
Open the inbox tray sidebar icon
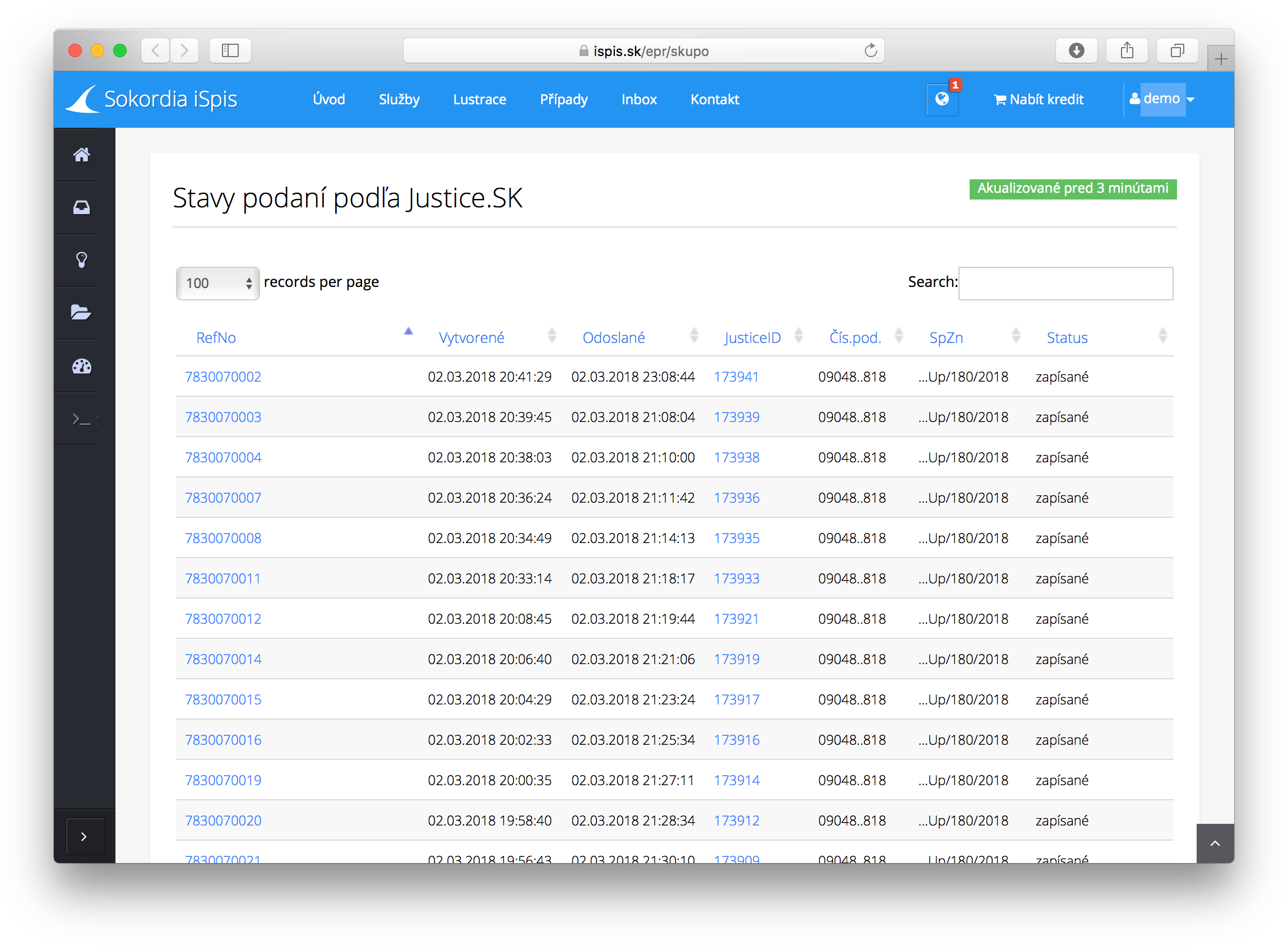(81, 207)
